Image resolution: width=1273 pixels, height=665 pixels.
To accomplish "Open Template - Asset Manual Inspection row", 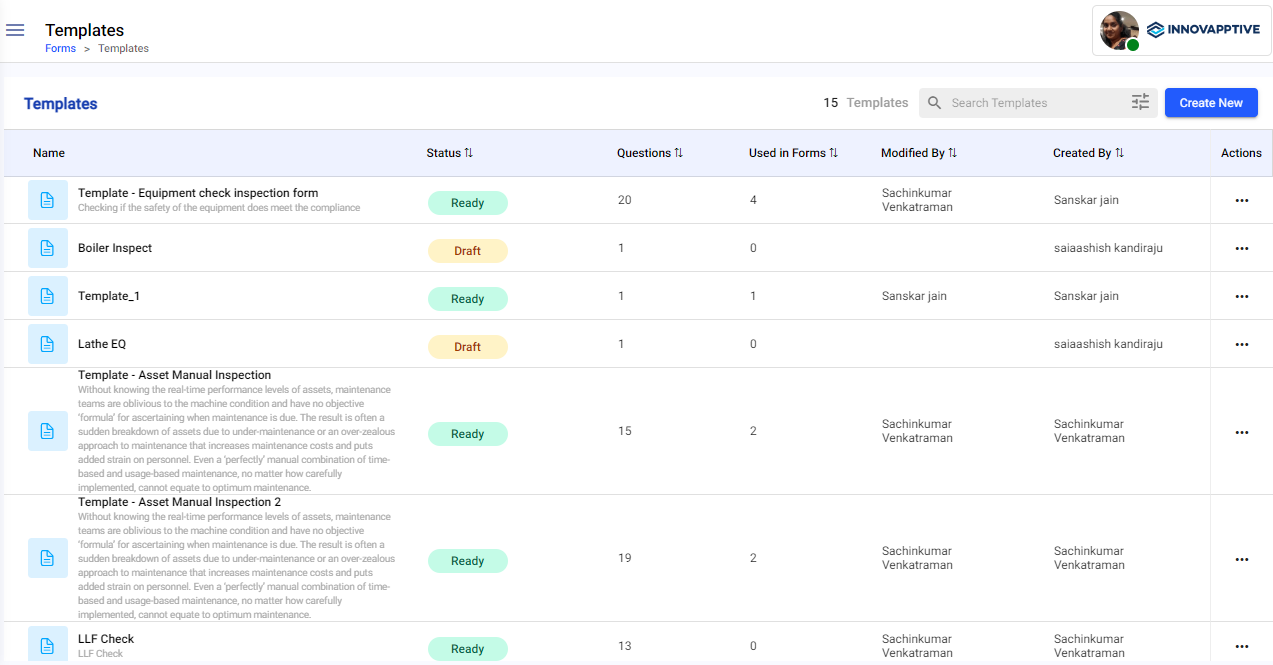I will [174, 375].
